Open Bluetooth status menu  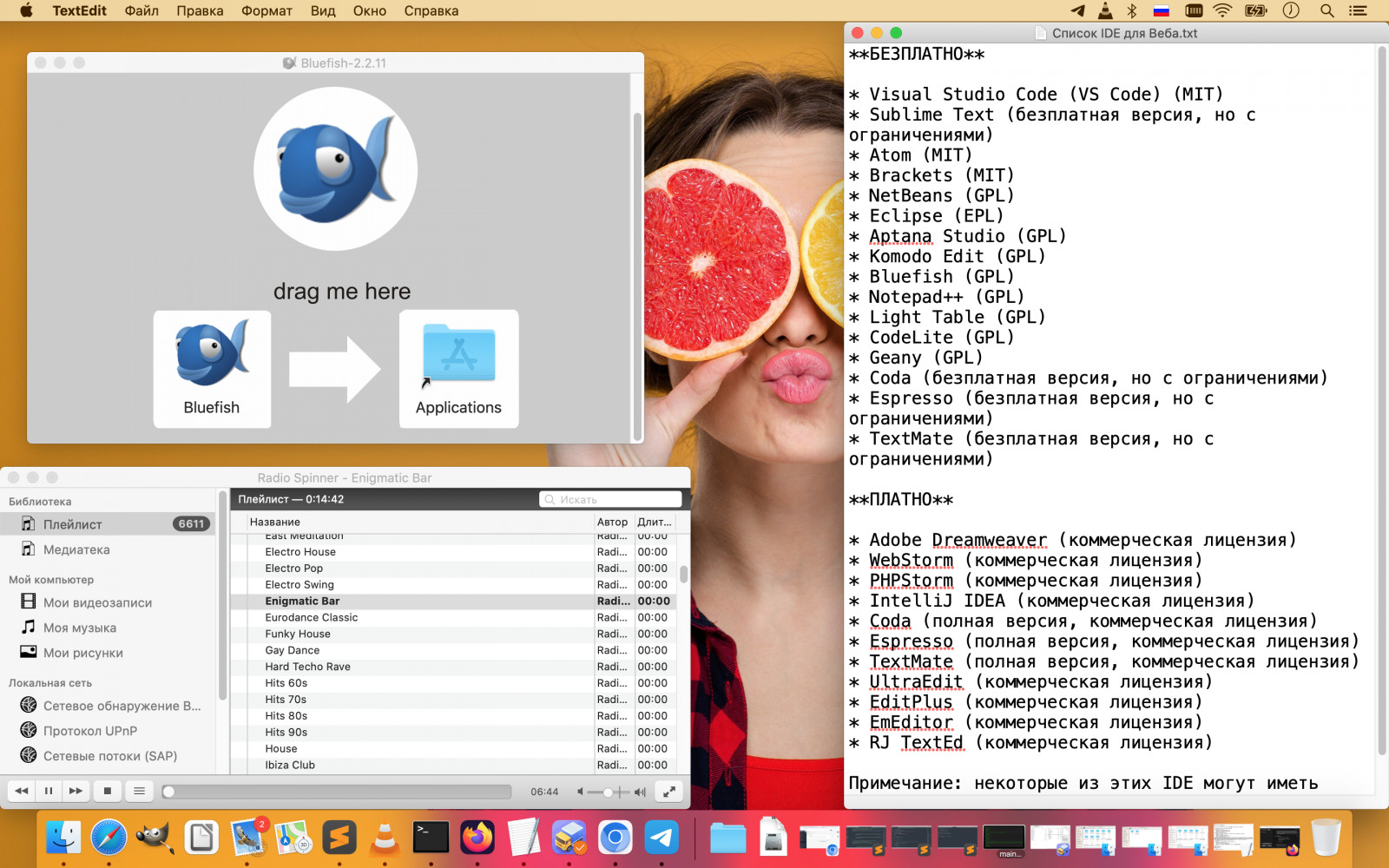pos(1132,10)
